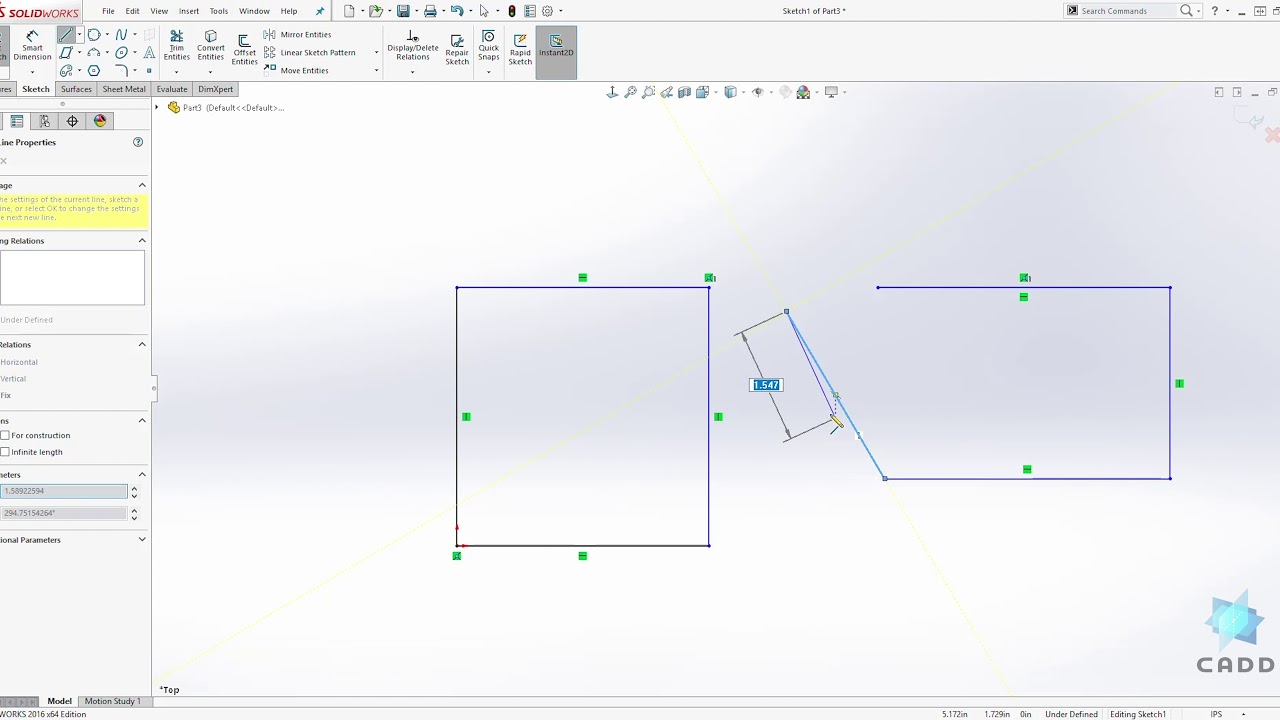Viewport: 1280px width, 720px height.
Task: Click Quick Snaps tool
Action: (x=488, y=46)
